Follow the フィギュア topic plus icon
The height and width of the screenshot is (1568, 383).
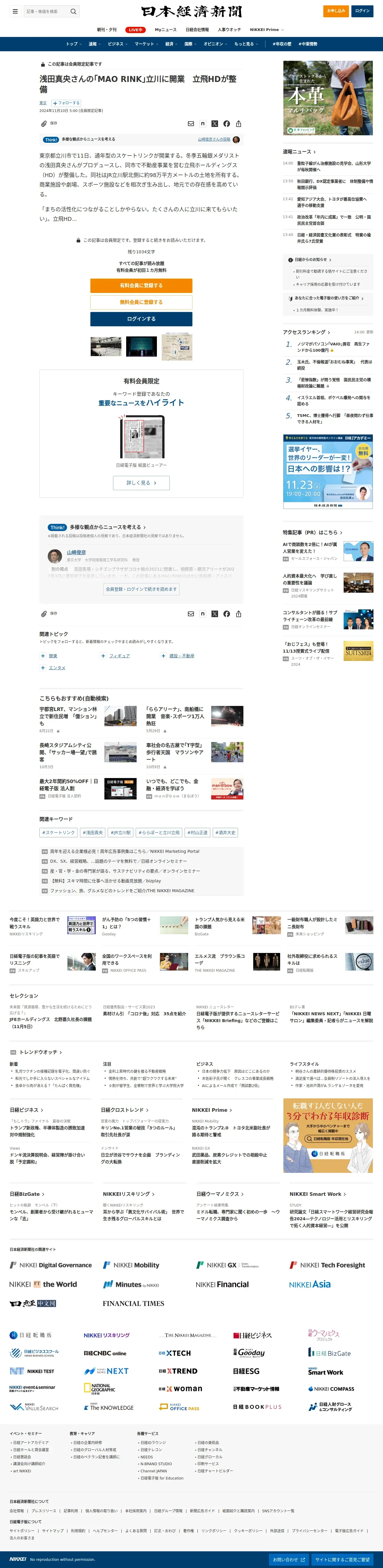[x=103, y=656]
